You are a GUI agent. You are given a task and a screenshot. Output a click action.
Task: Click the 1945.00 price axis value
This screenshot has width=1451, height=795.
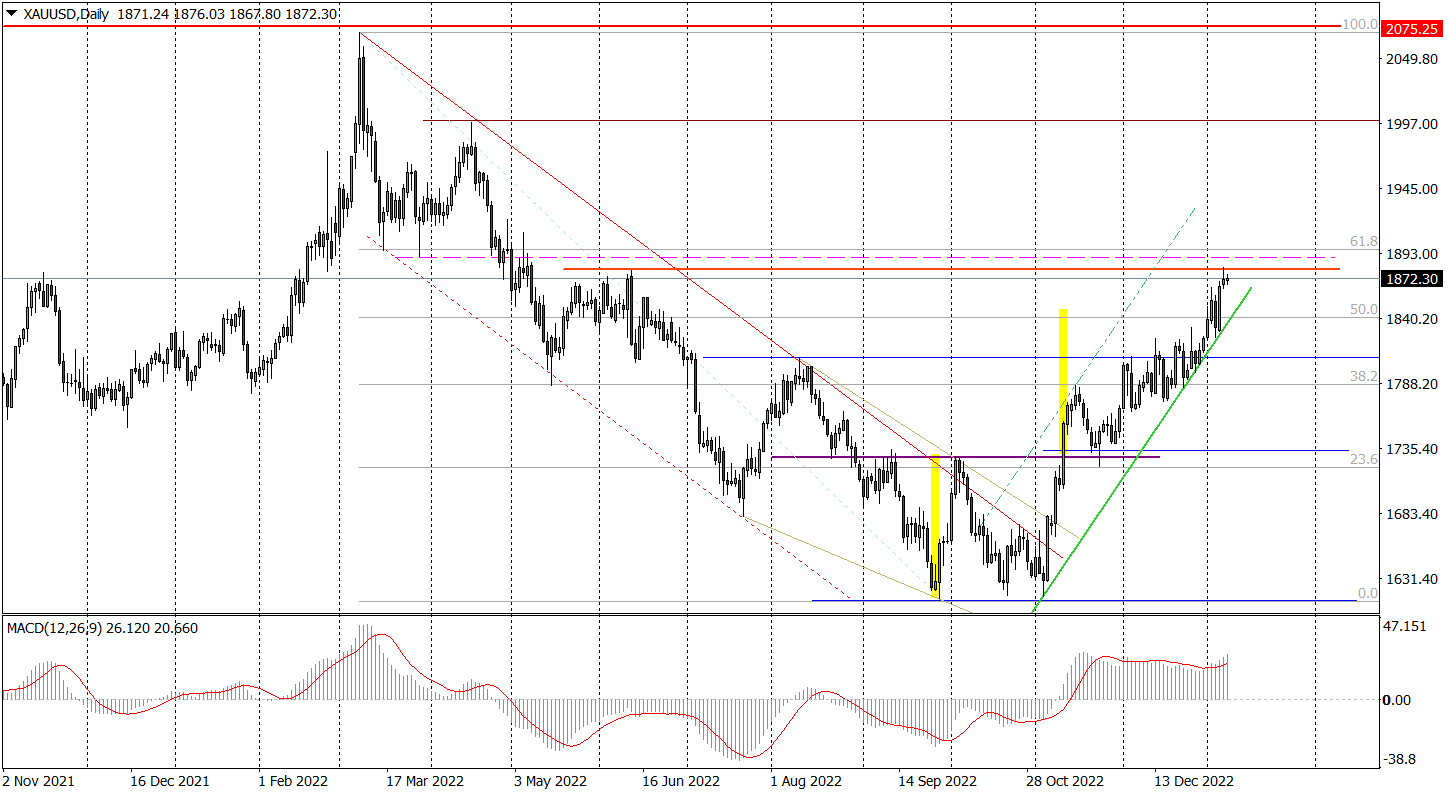[x=1413, y=189]
